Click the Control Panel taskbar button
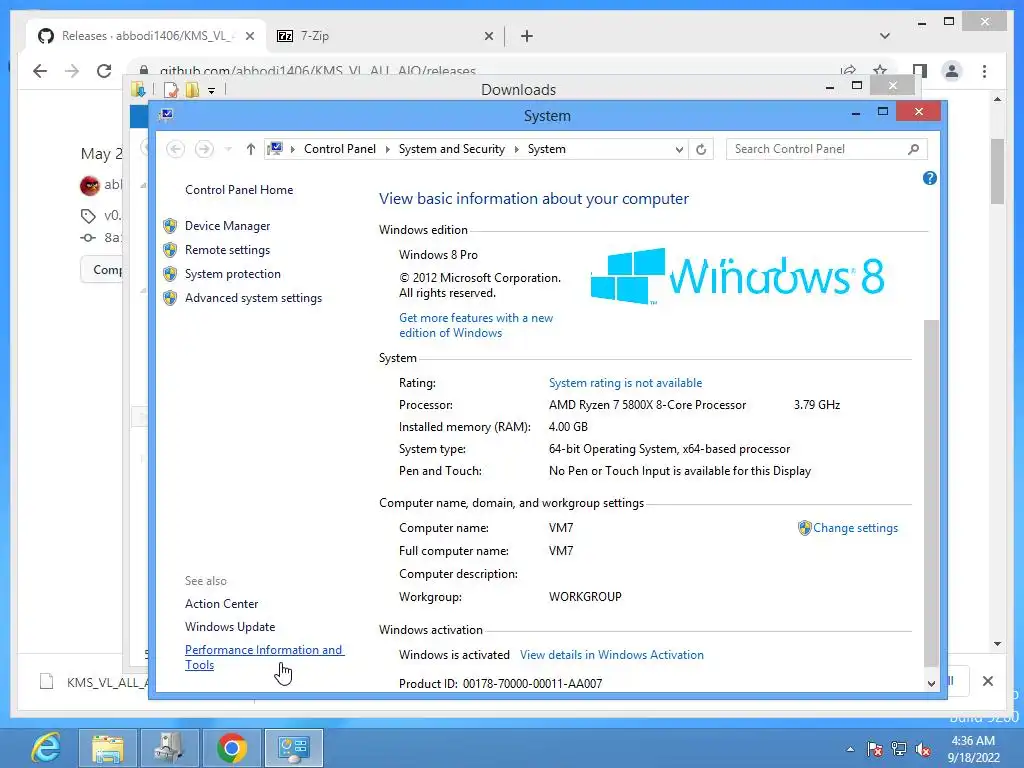The width and height of the screenshot is (1024, 768). pos(294,748)
